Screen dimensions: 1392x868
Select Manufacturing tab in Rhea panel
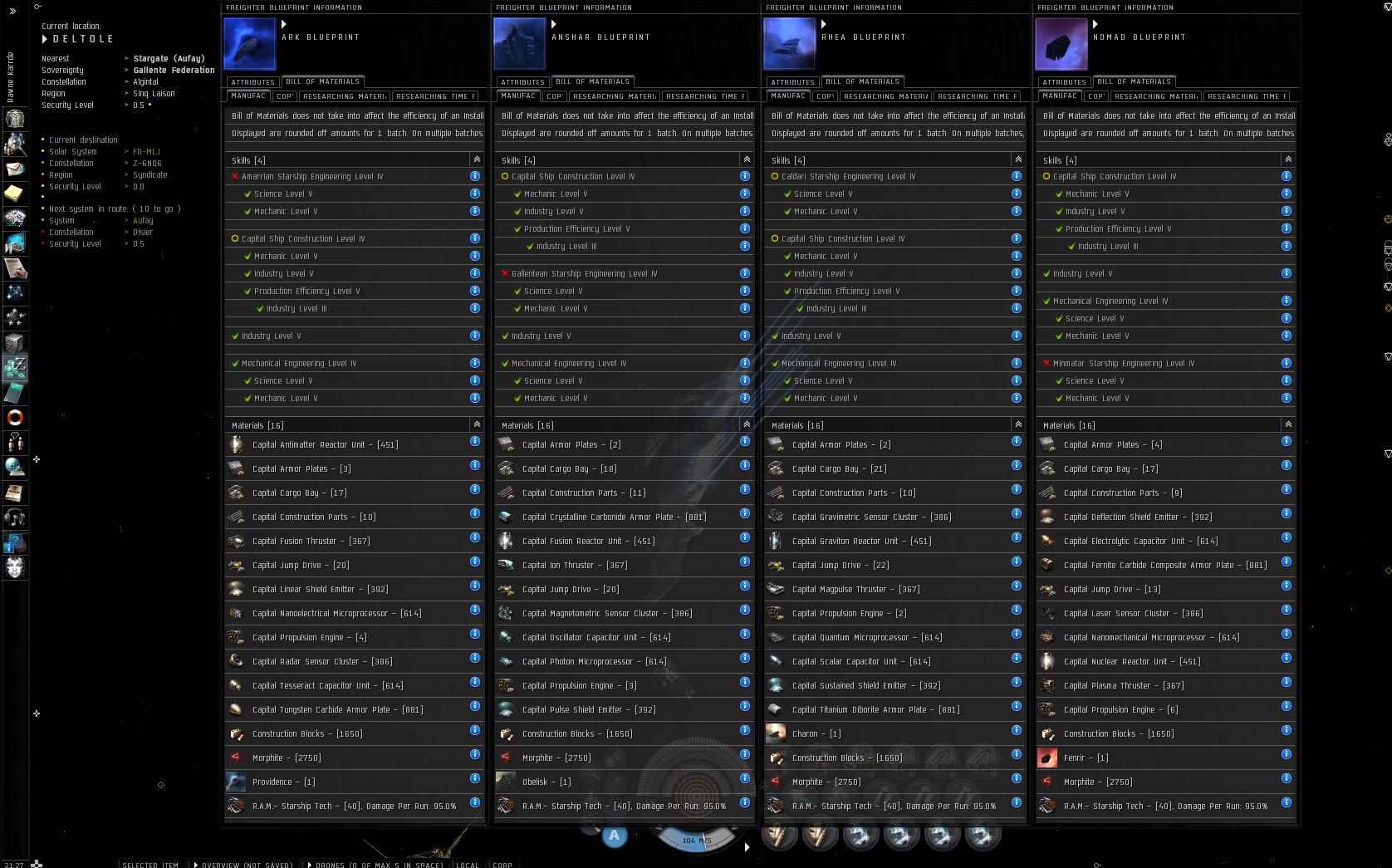tap(788, 96)
